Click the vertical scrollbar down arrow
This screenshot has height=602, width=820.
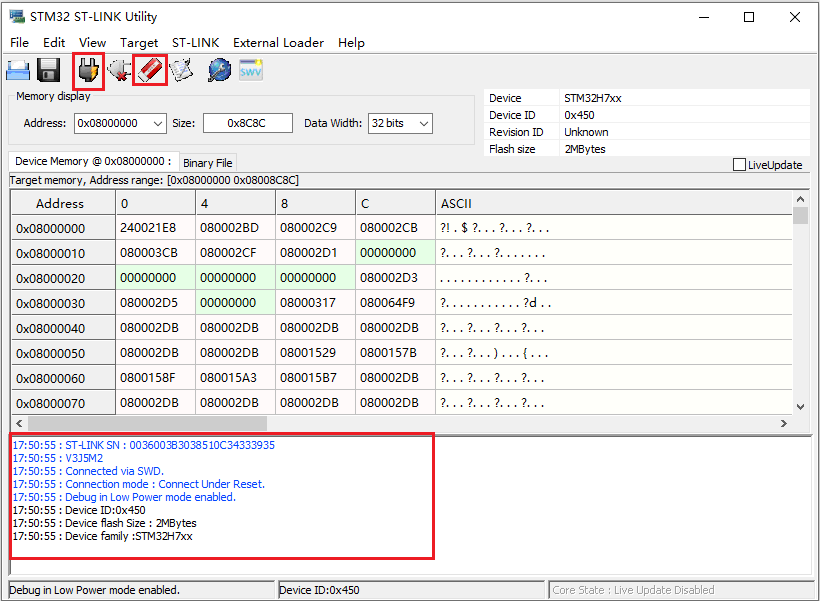tap(800, 406)
